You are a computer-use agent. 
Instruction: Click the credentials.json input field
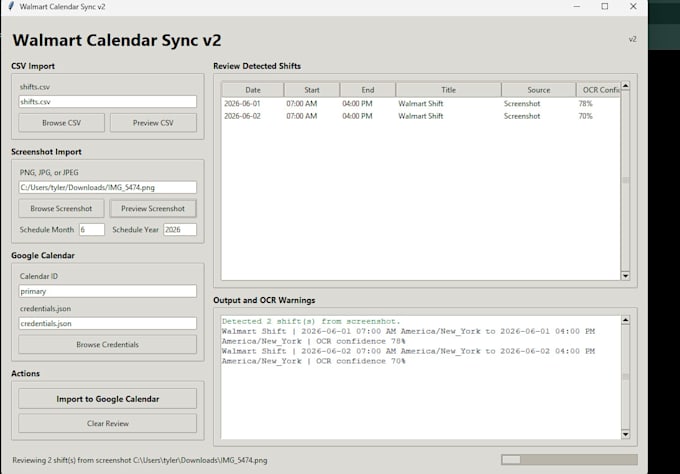click(108, 323)
